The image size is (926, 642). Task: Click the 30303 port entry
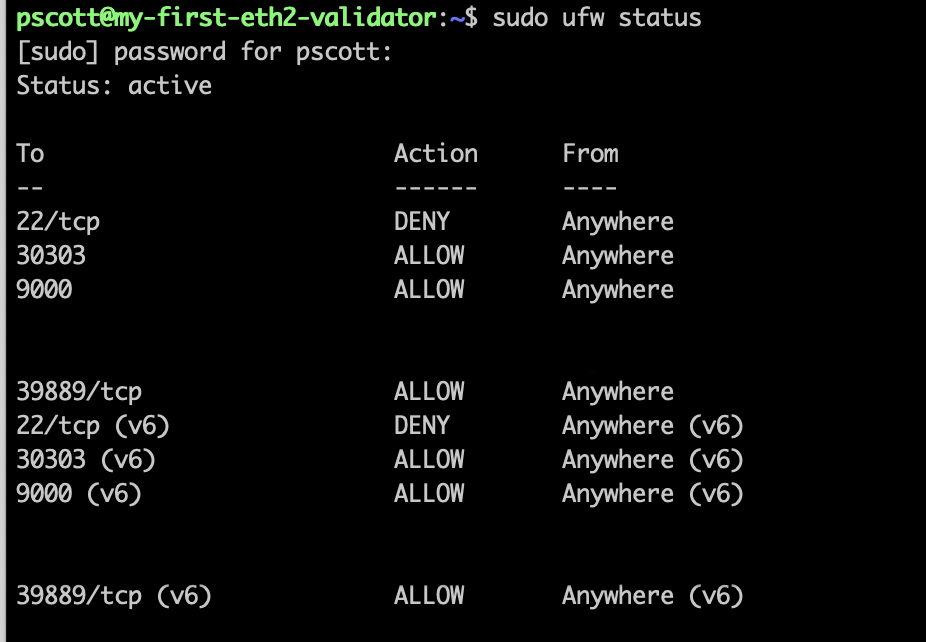point(51,256)
